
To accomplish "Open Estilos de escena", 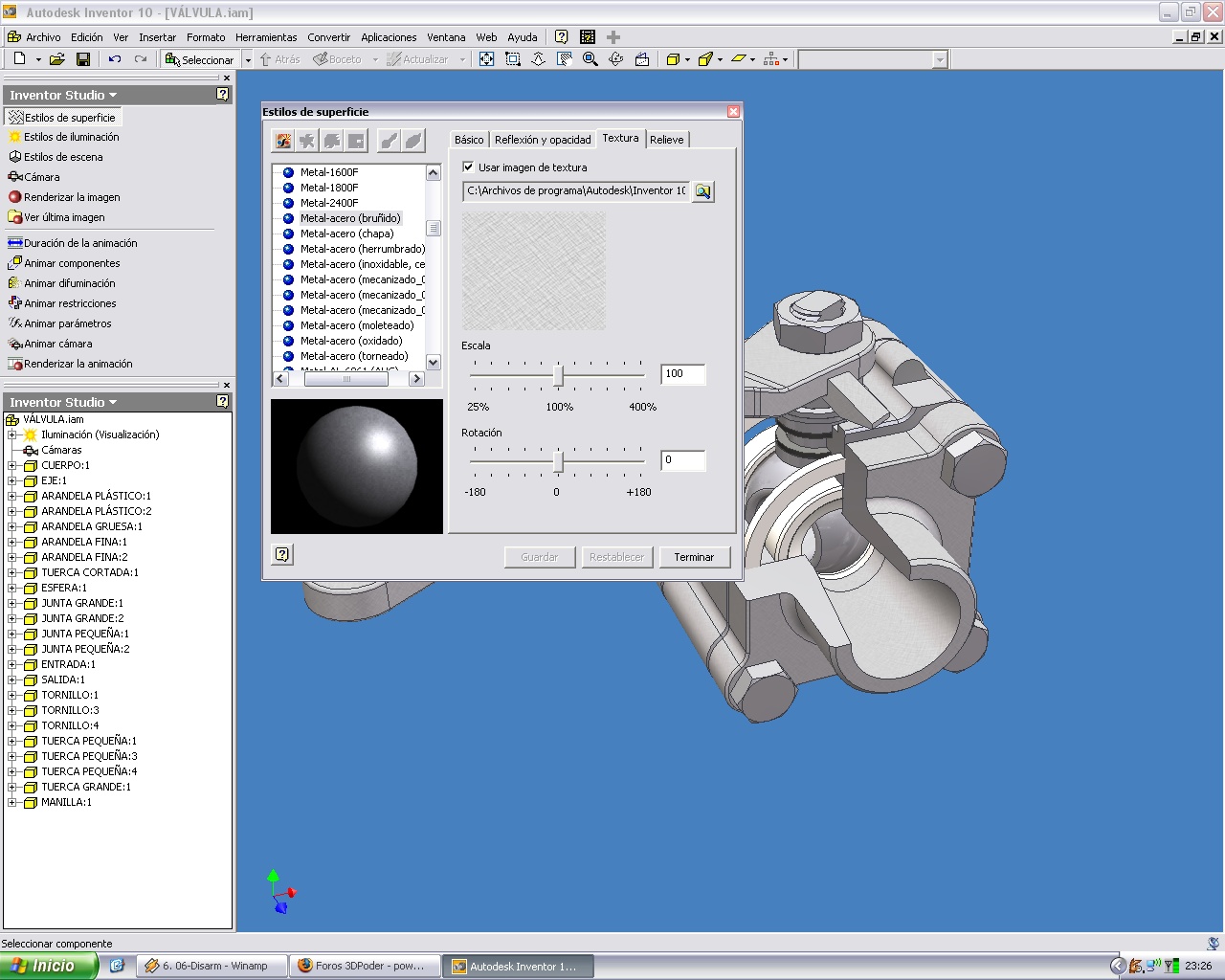I will click(56, 157).
